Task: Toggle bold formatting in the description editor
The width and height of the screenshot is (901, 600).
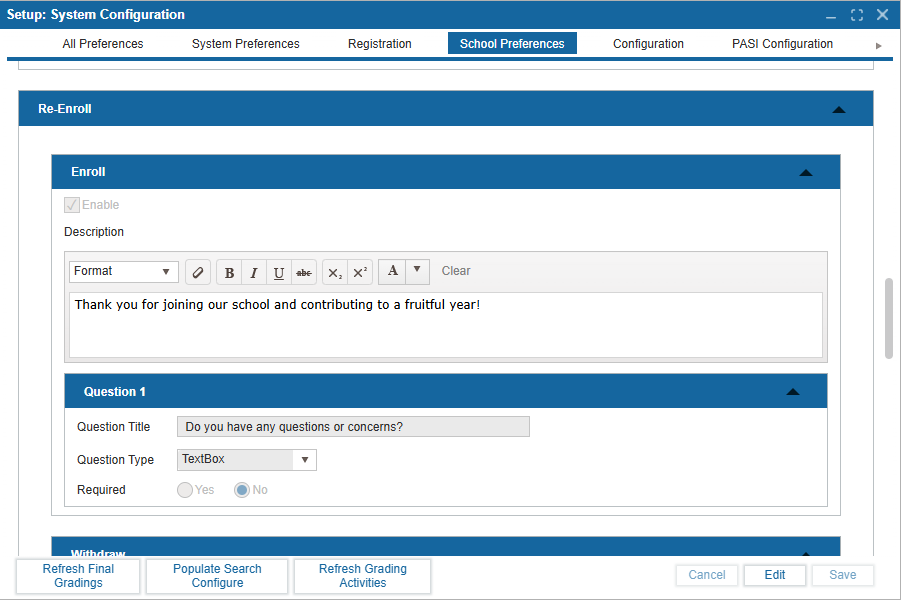Action: point(229,271)
